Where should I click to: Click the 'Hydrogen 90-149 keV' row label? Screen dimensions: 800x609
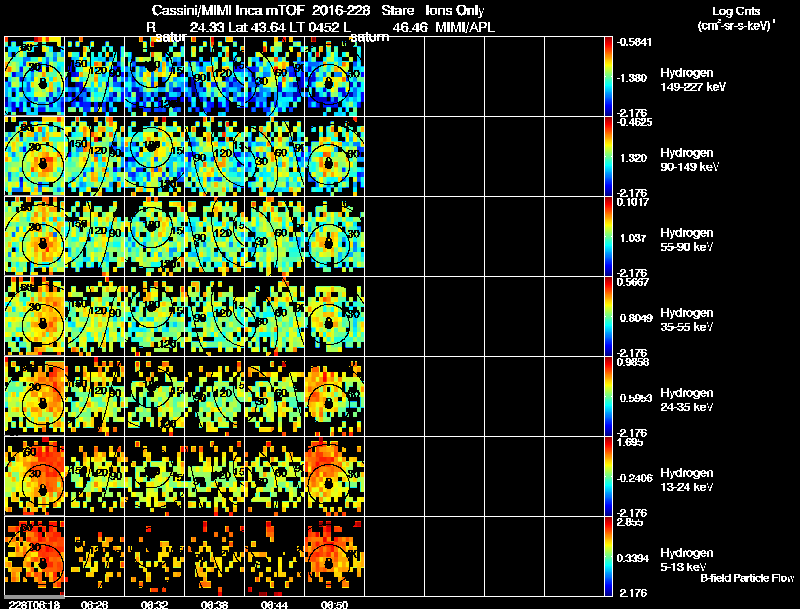(689, 160)
